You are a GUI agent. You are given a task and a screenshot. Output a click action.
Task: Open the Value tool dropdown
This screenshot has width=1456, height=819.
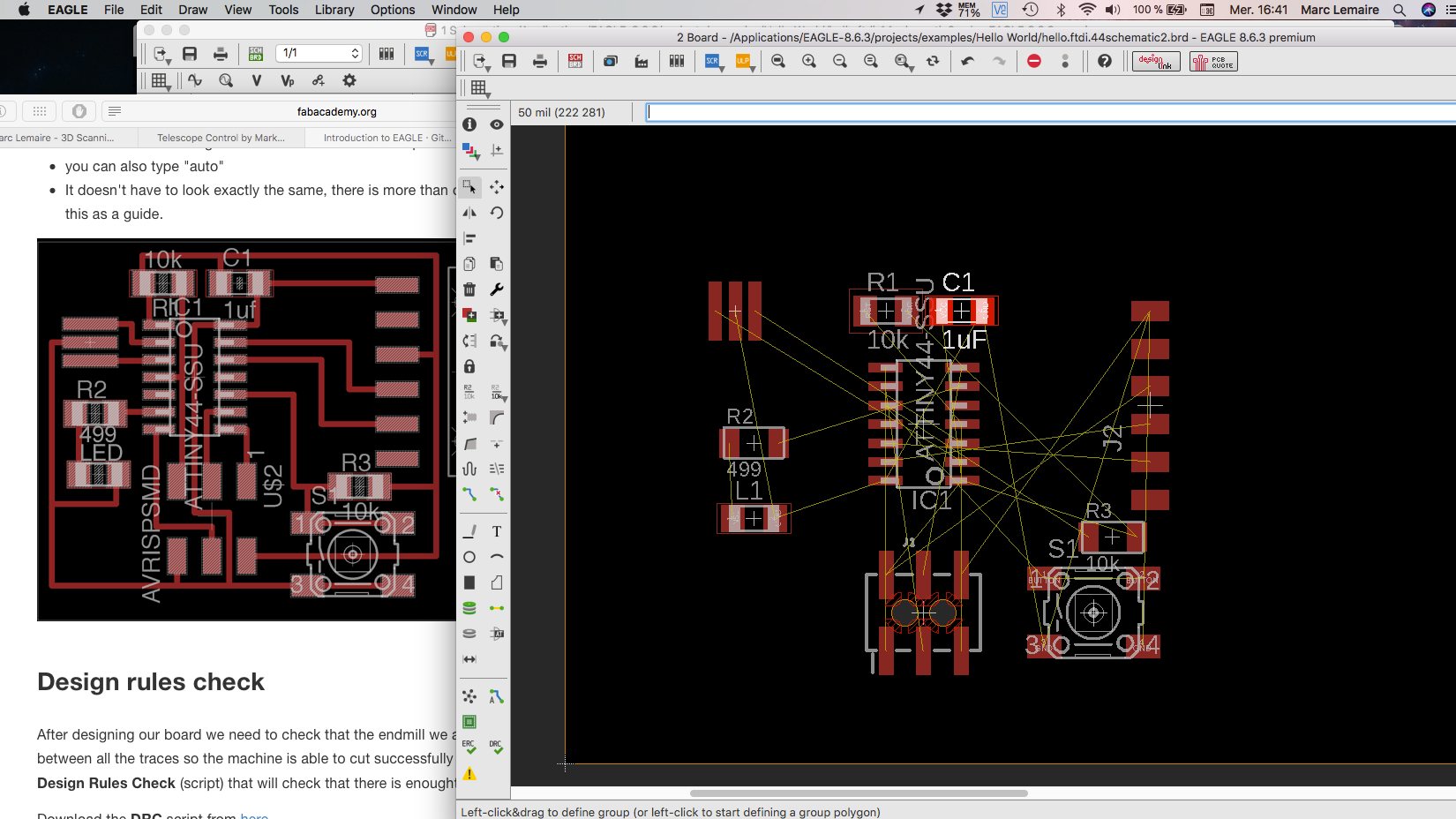pos(498,393)
